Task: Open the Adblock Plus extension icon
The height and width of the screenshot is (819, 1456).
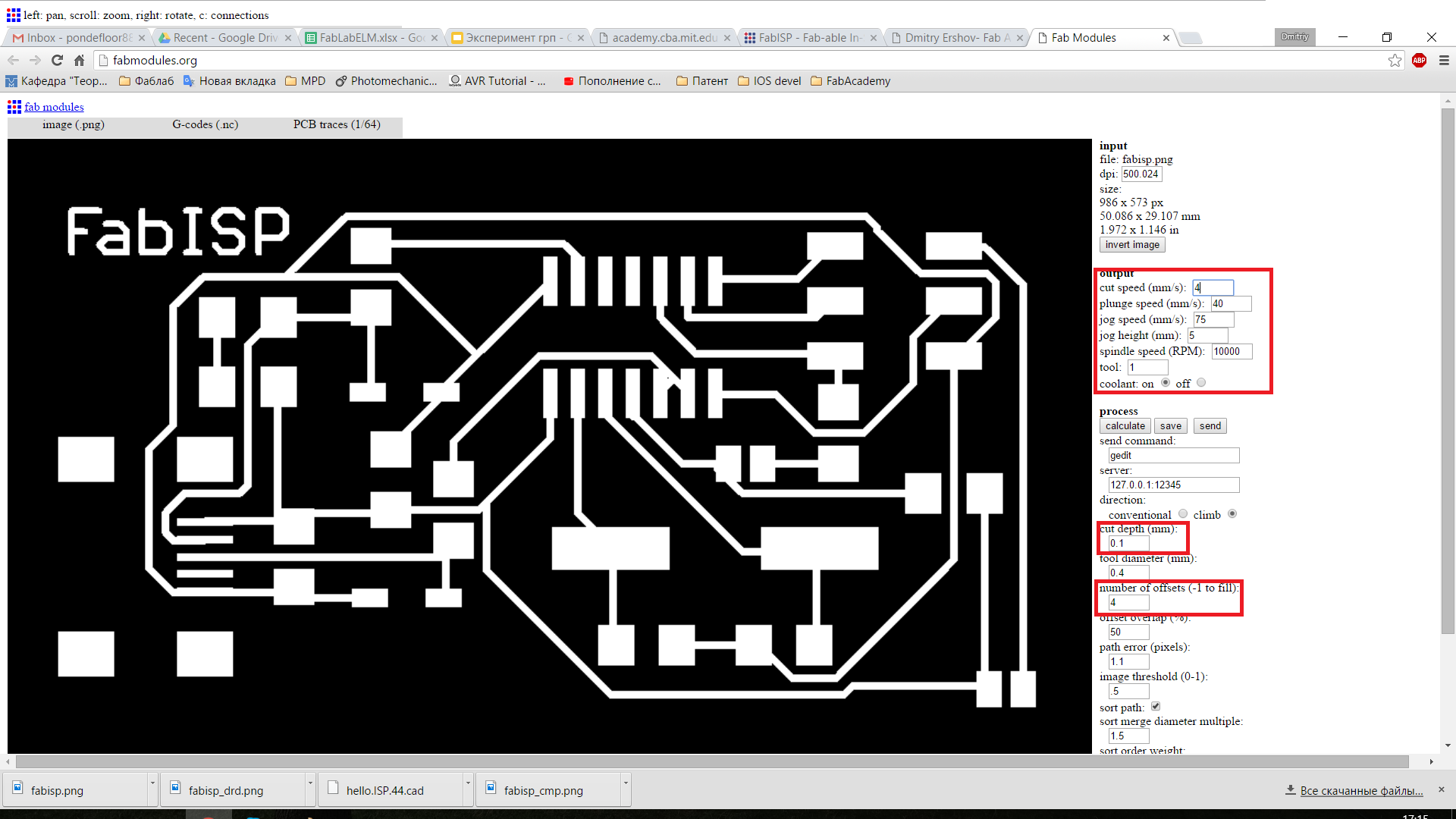Action: tap(1419, 60)
